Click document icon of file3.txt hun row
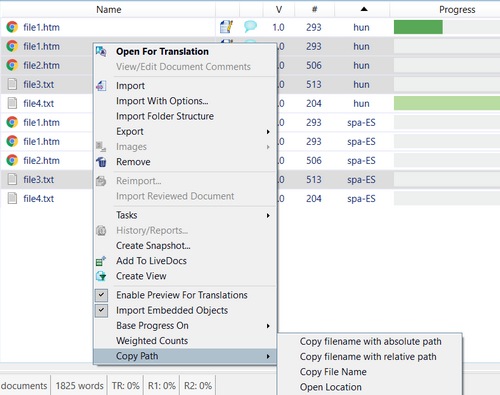The width and height of the screenshot is (500, 395). (12, 84)
